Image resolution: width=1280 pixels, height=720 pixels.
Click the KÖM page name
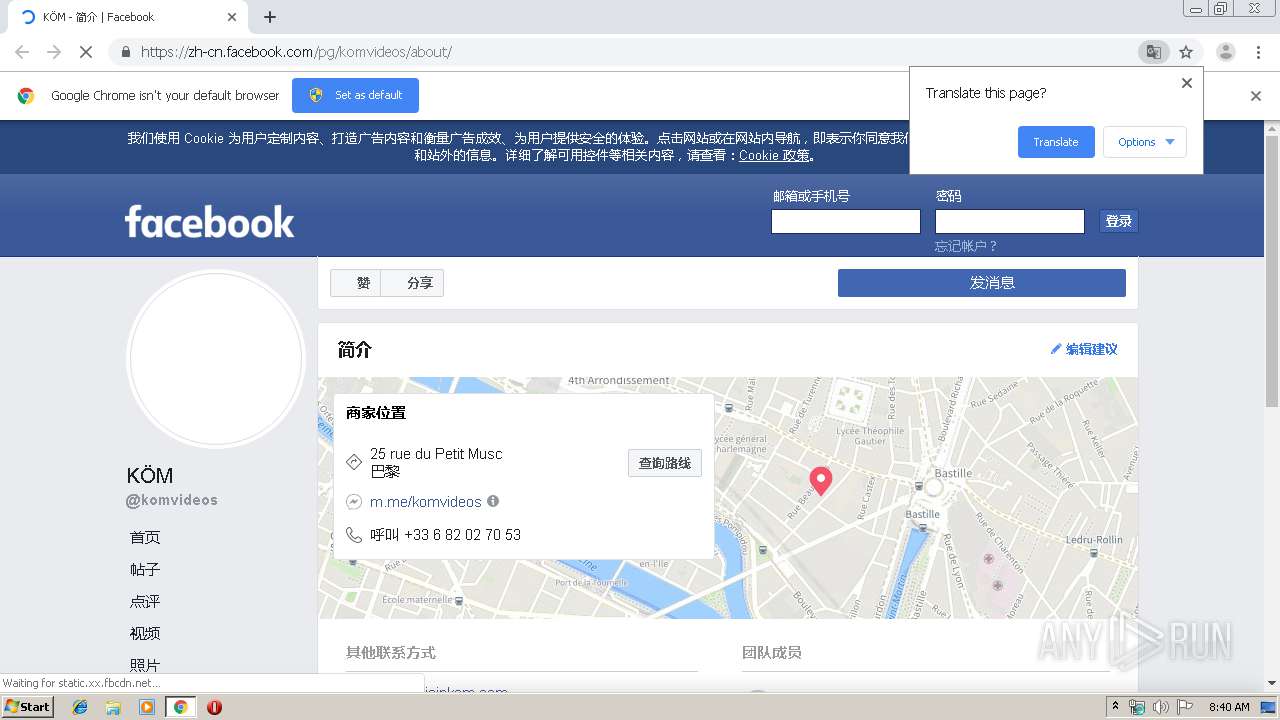point(150,475)
